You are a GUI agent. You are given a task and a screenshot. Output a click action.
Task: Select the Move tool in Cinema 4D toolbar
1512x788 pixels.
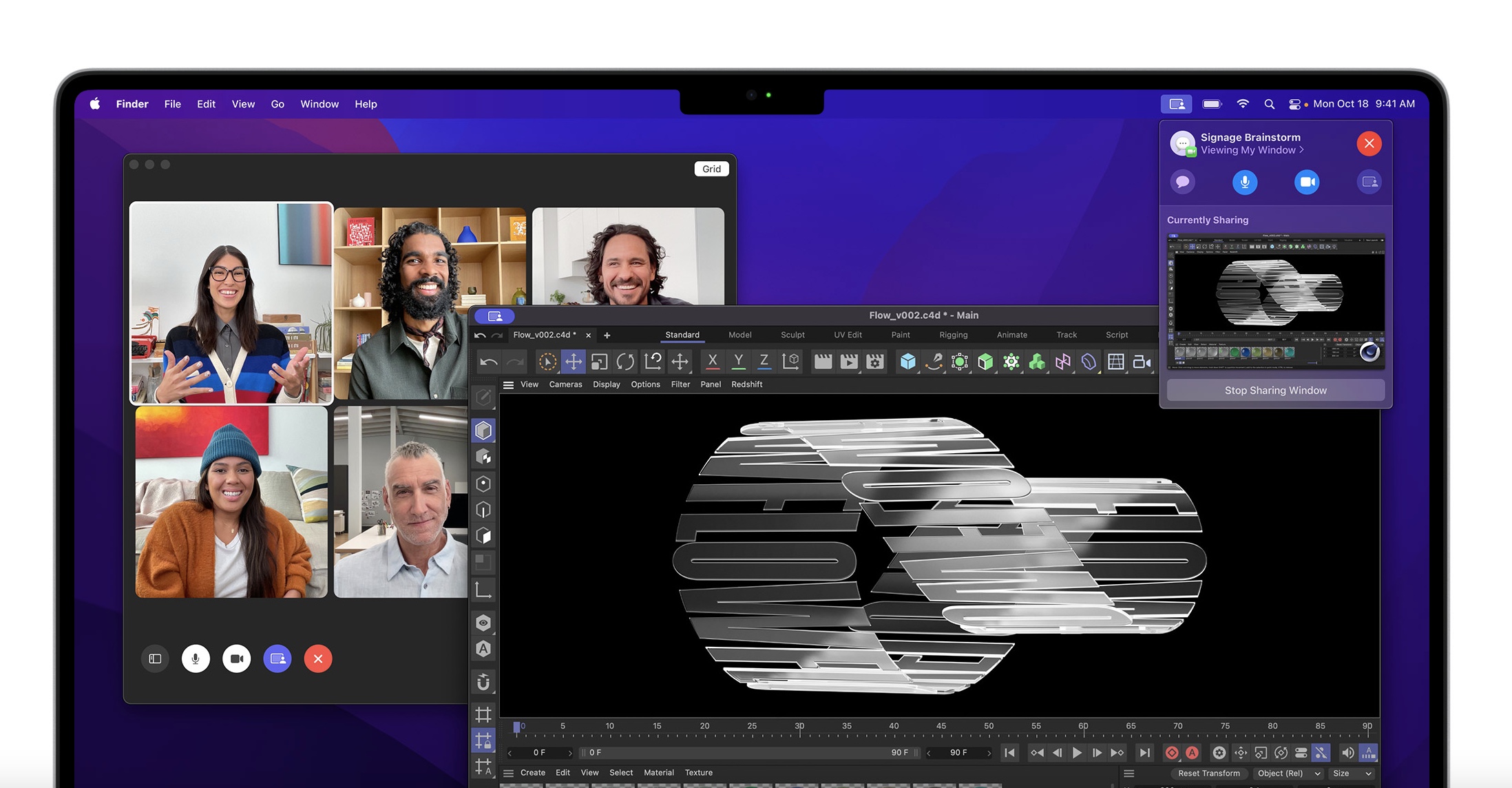pyautogui.click(x=573, y=361)
